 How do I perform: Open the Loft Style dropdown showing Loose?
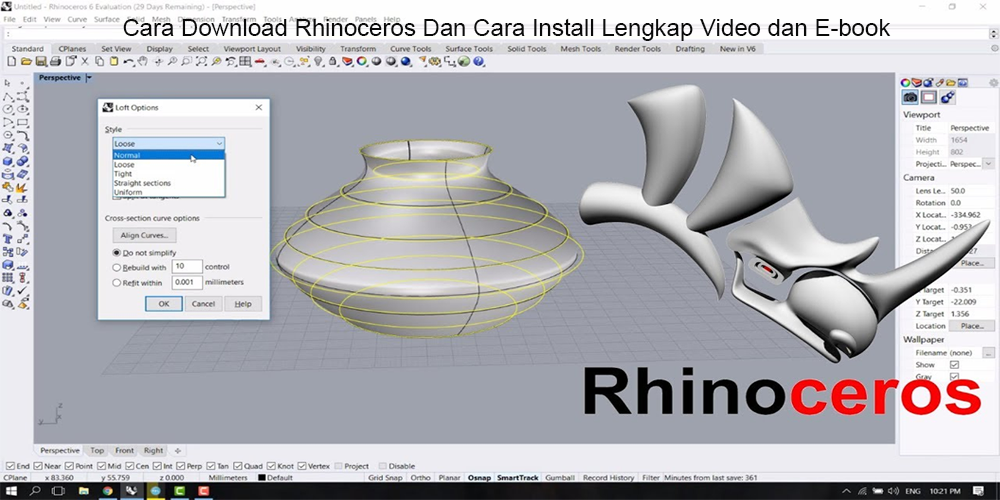[x=168, y=144]
